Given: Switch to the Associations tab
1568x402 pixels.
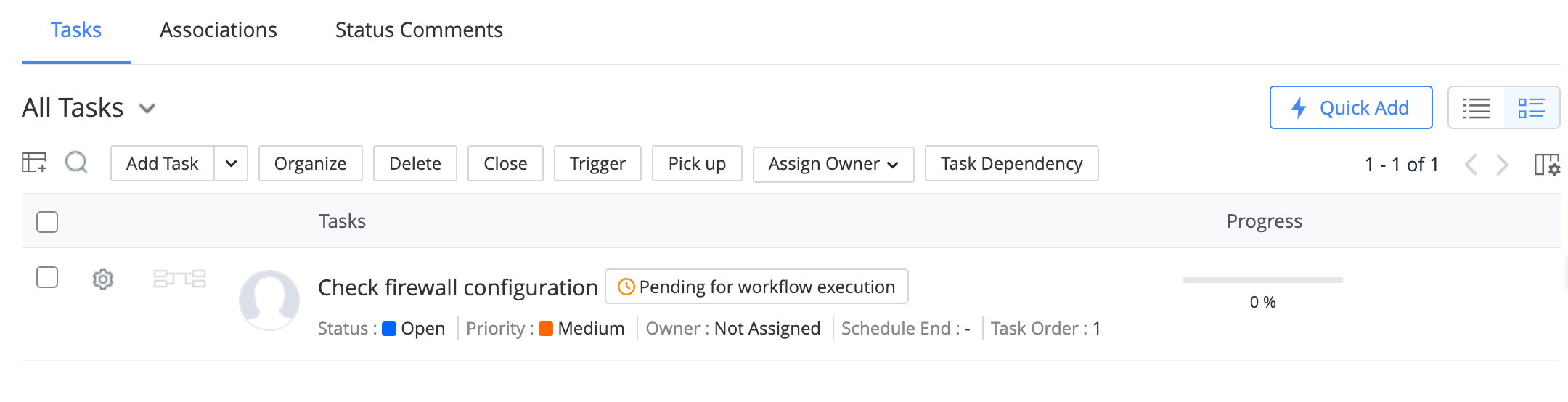Looking at the screenshot, I should [218, 30].
